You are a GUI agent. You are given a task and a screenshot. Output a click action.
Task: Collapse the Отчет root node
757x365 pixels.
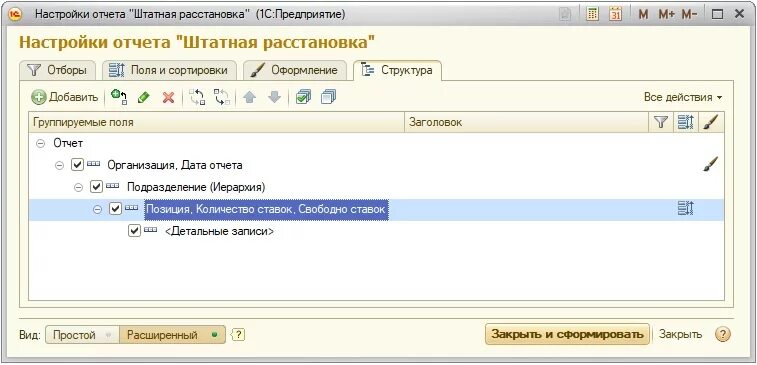[41, 143]
